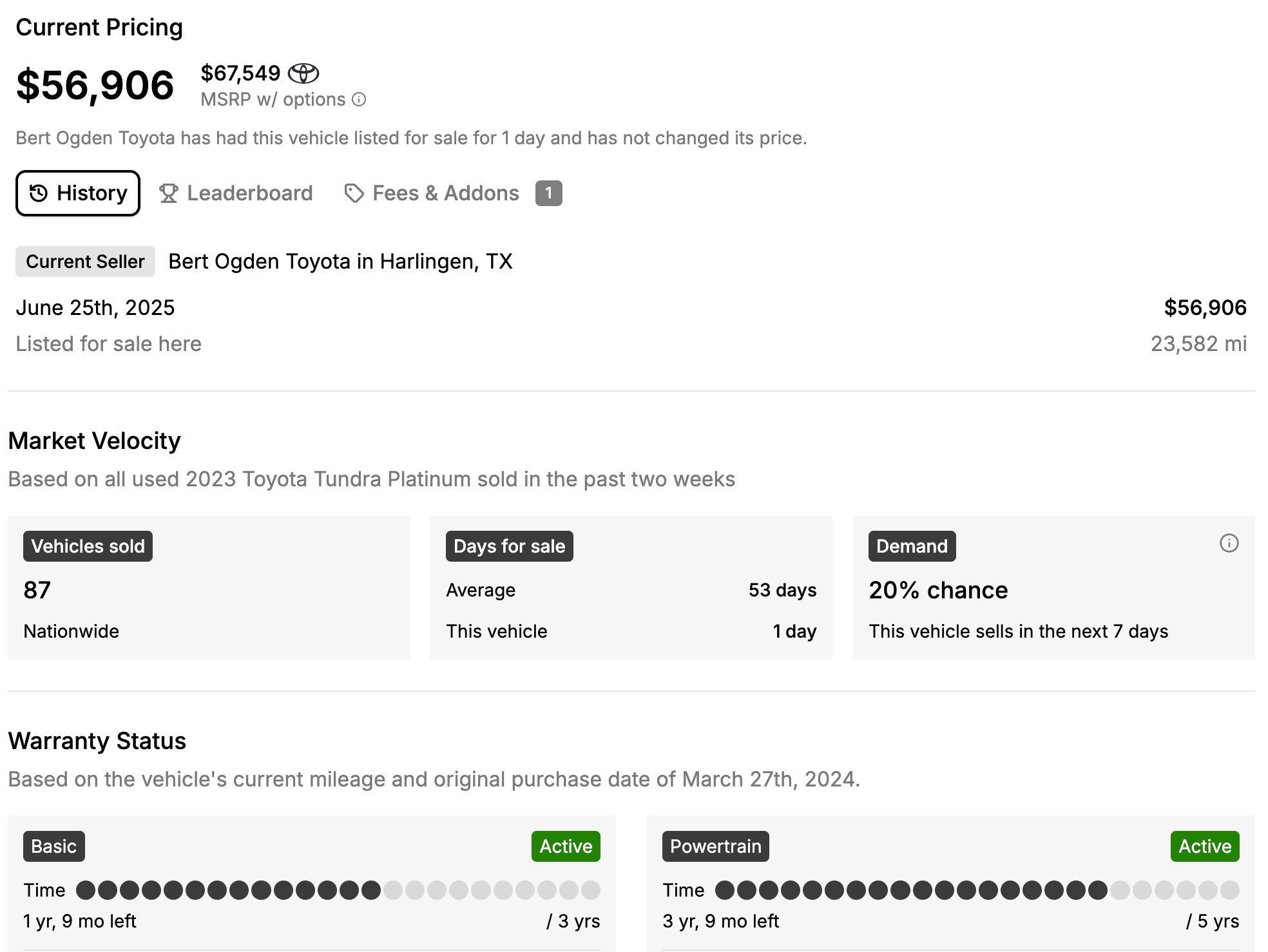This screenshot has width=1268, height=952.
Task: Click the 53 days average value
Action: (x=782, y=590)
